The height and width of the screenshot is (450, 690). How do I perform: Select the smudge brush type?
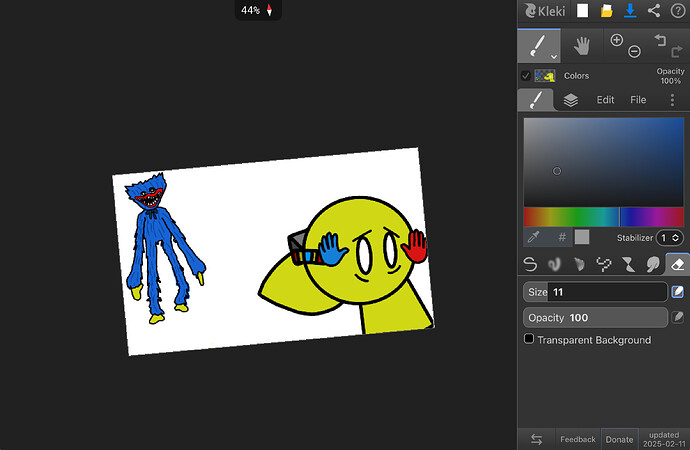coord(653,264)
